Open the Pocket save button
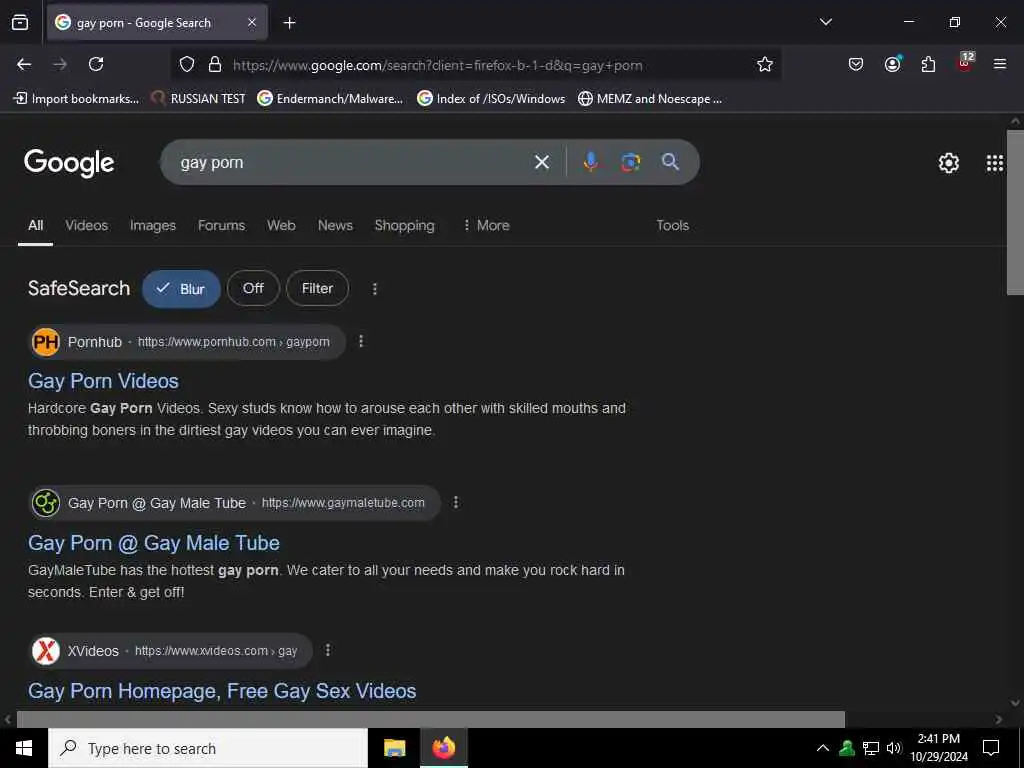 click(x=856, y=64)
